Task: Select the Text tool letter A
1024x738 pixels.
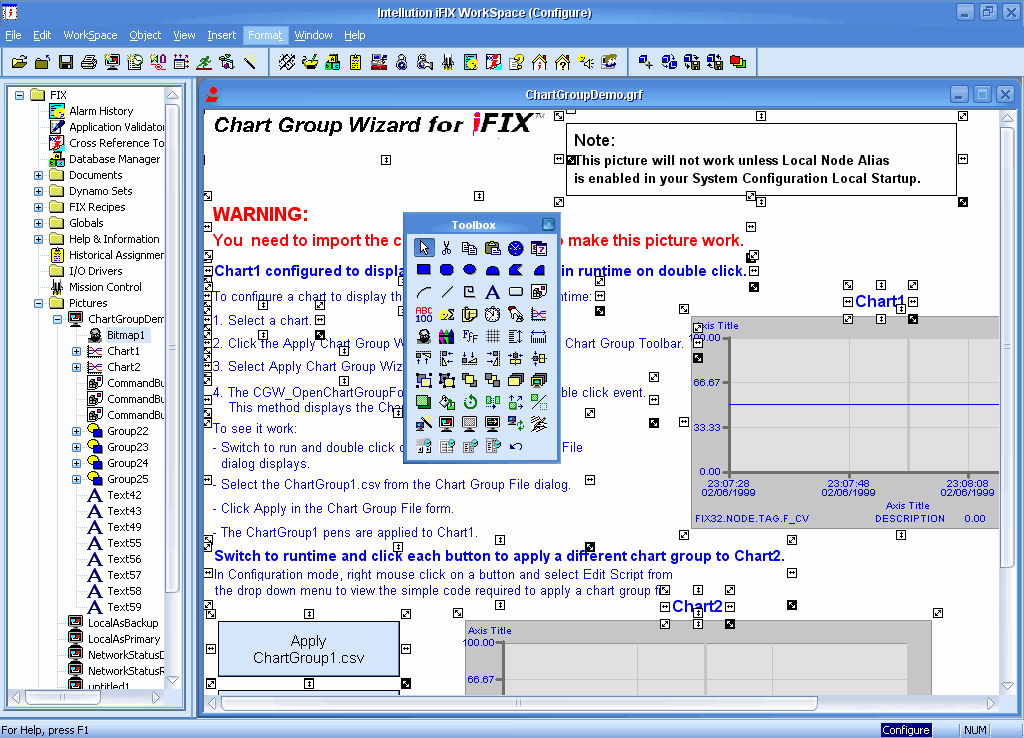Action: pos(492,292)
